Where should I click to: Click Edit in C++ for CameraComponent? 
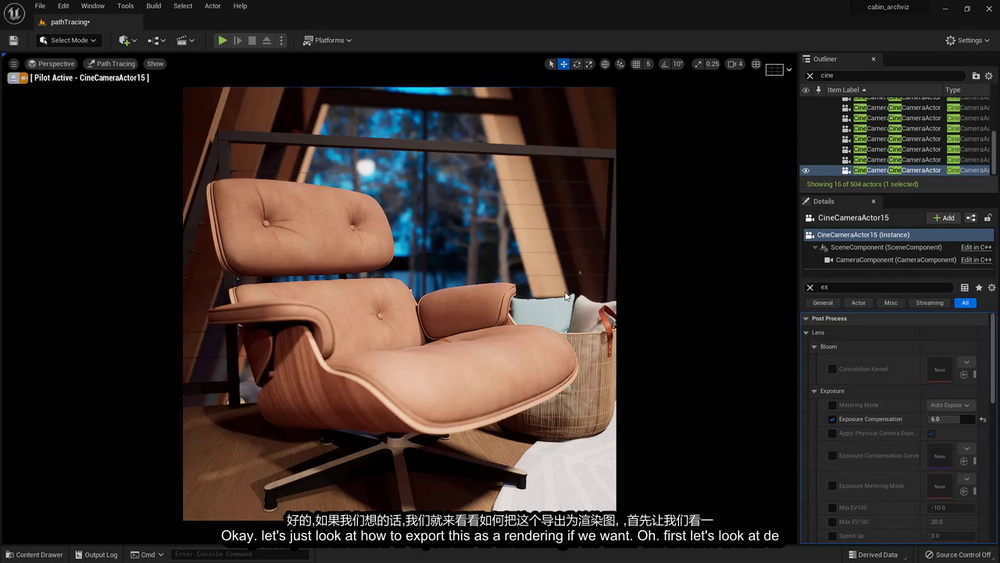click(x=976, y=260)
